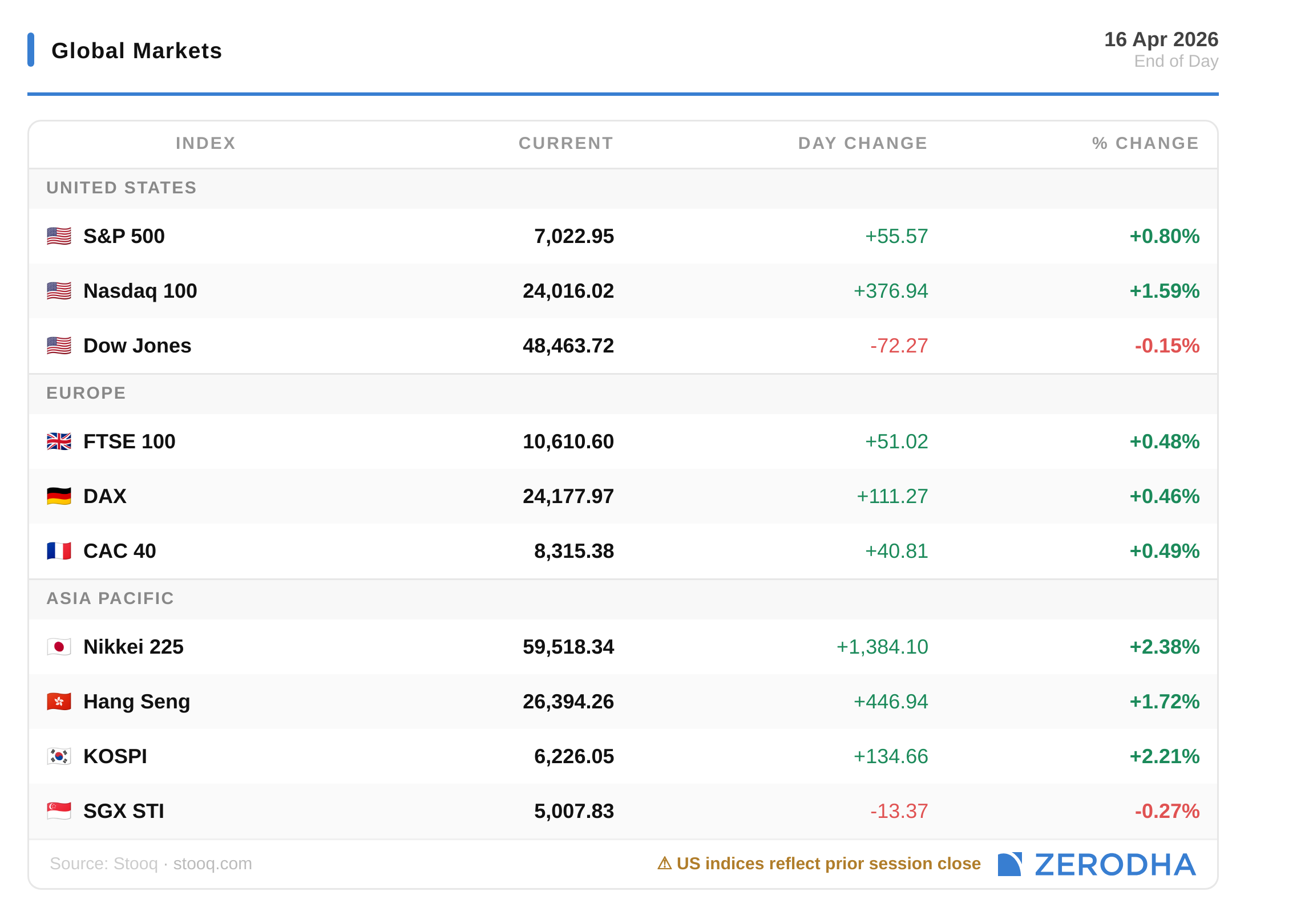Screen dimensions: 1301x924
Task: Click the French flag beside CAC 40
Action: [59, 551]
